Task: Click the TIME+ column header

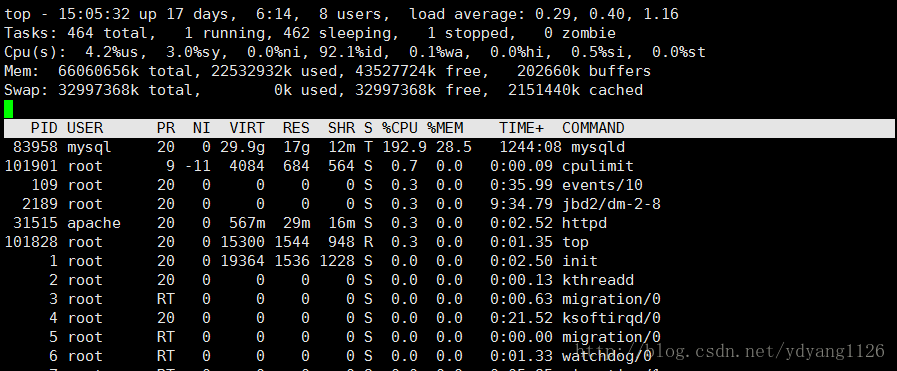Action: click(x=521, y=128)
